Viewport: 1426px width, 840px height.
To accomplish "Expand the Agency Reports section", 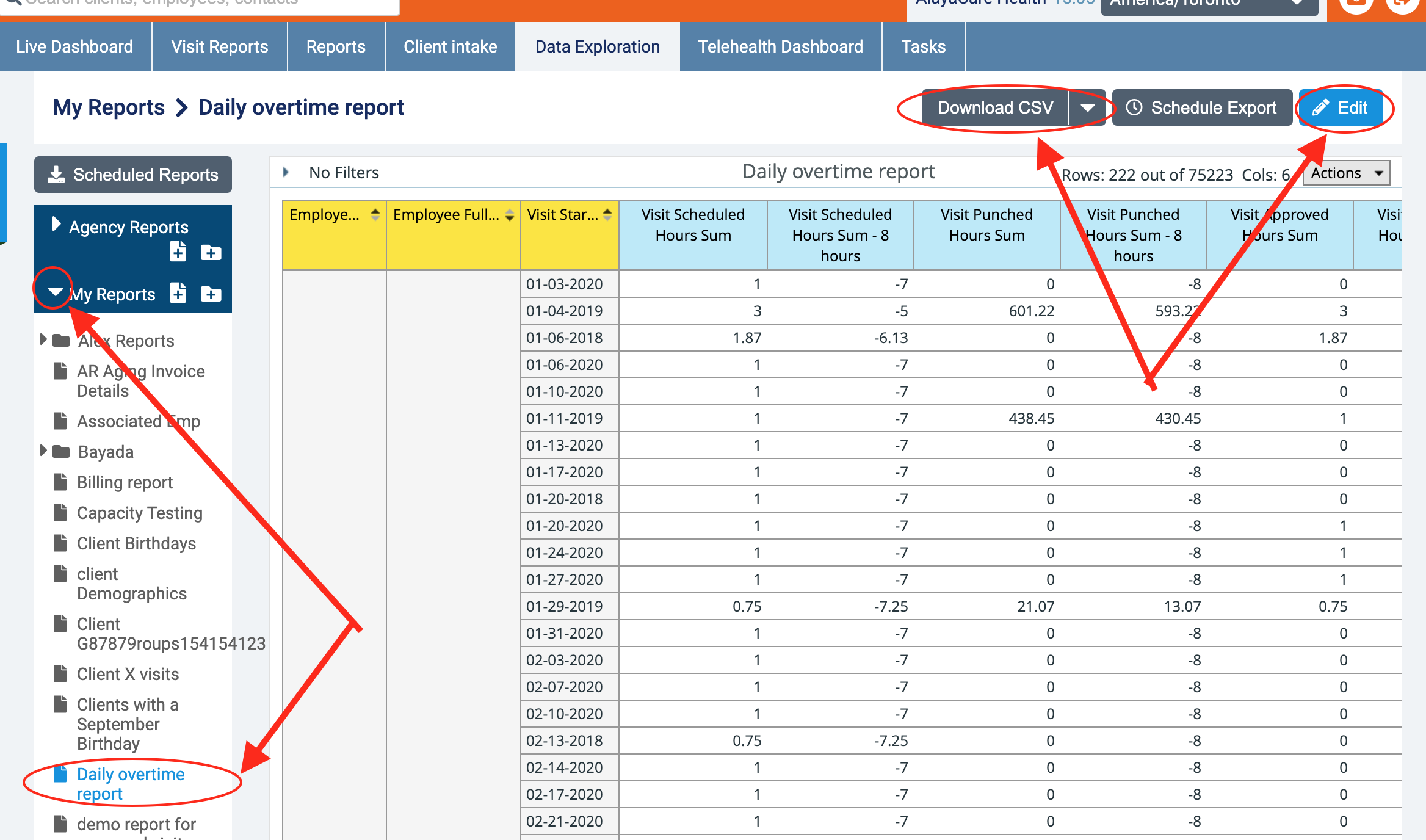I will point(56,225).
